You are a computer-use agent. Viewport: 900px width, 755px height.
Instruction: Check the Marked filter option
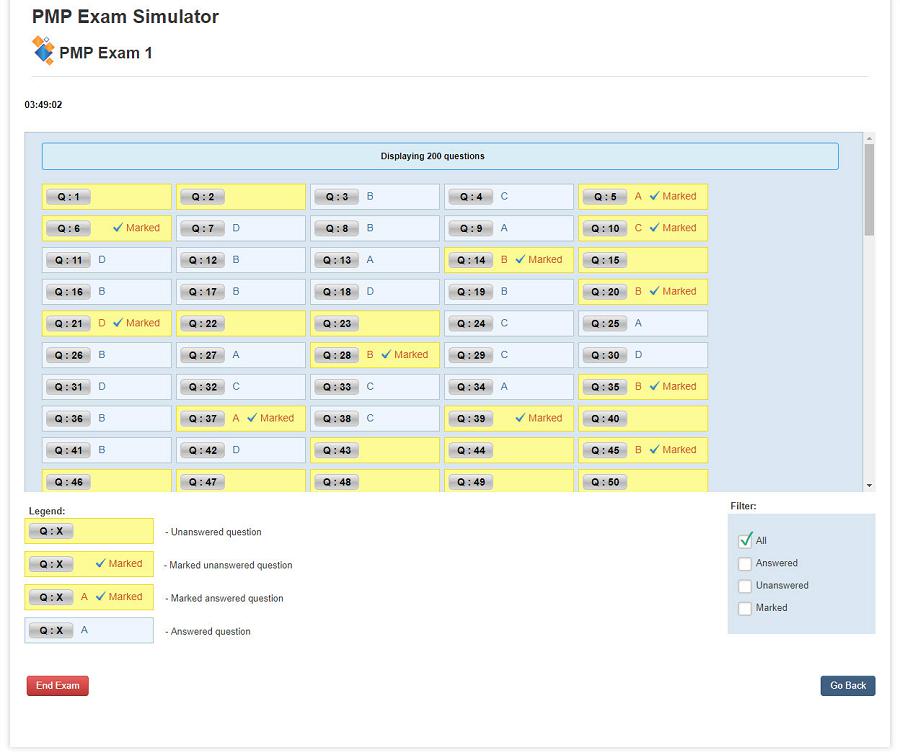(x=745, y=608)
